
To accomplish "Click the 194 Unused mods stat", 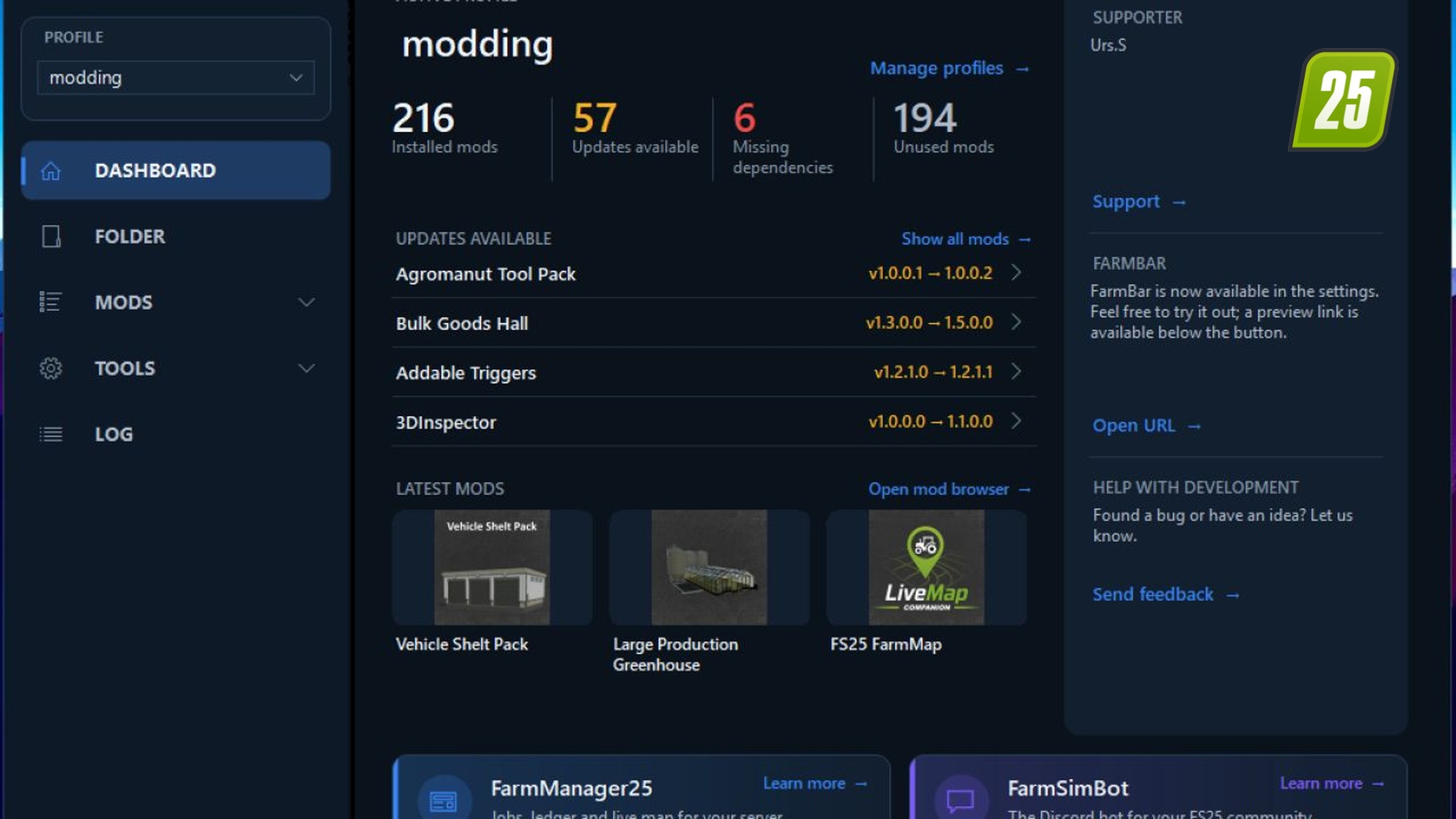I will (944, 128).
